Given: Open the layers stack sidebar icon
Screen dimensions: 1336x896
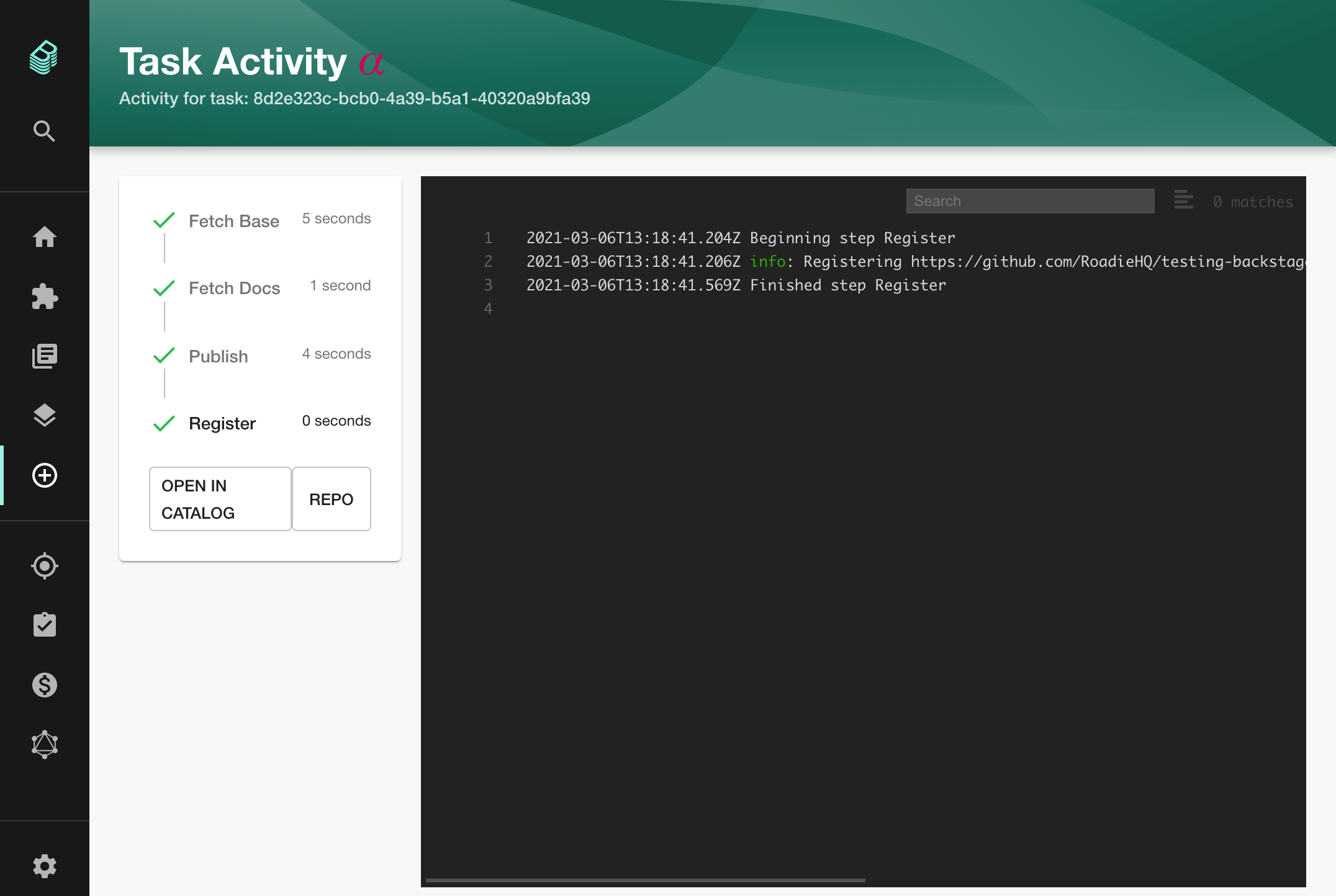Looking at the screenshot, I should [44, 415].
